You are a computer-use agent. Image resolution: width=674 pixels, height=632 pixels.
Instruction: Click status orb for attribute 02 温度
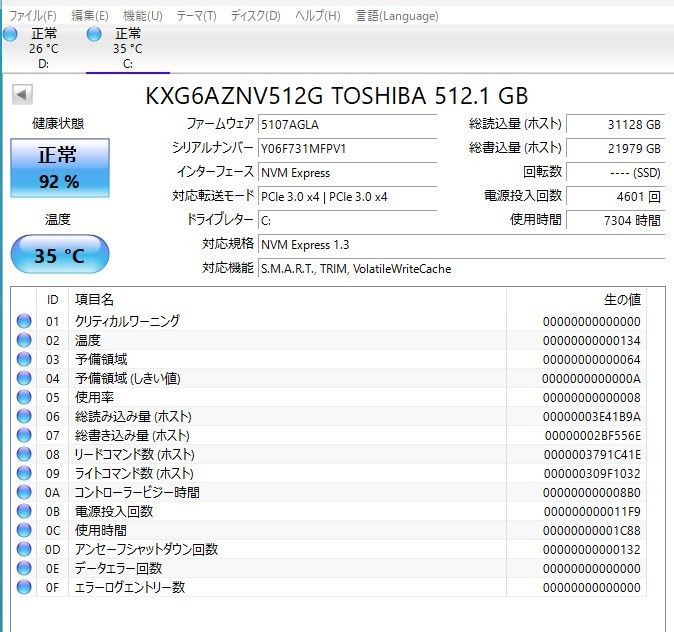tap(24, 340)
